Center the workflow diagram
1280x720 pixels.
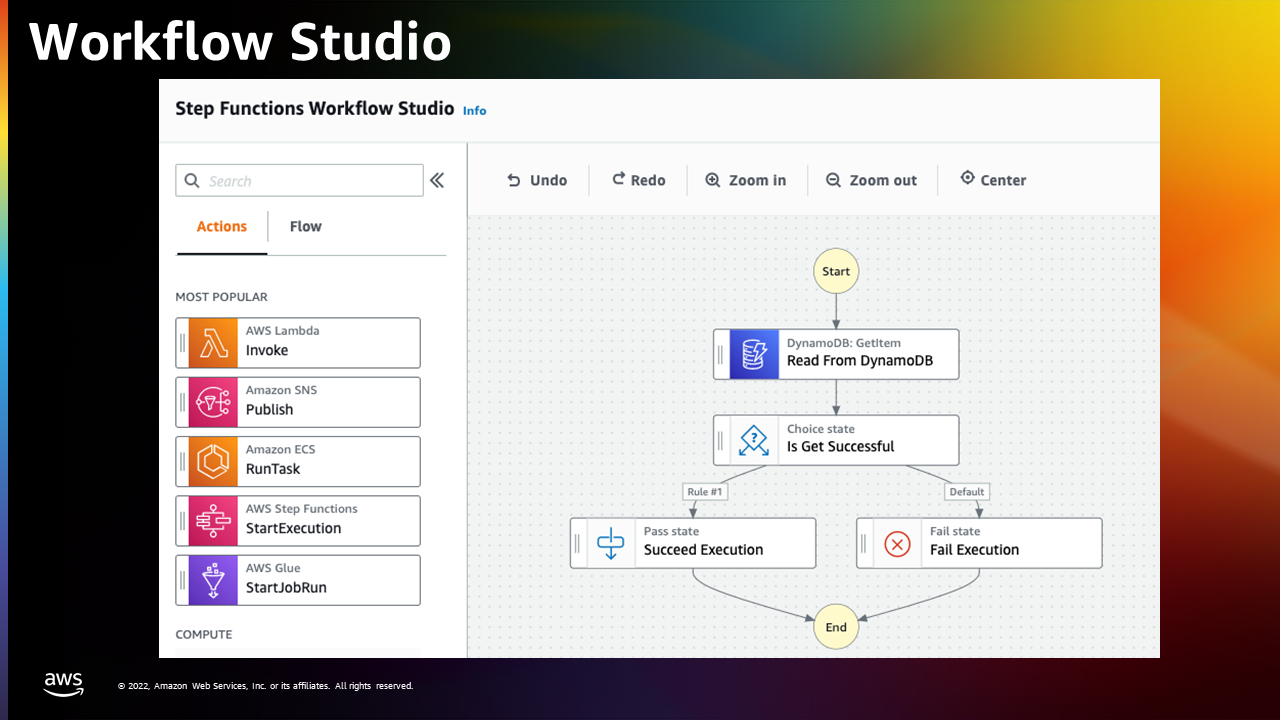coord(993,180)
